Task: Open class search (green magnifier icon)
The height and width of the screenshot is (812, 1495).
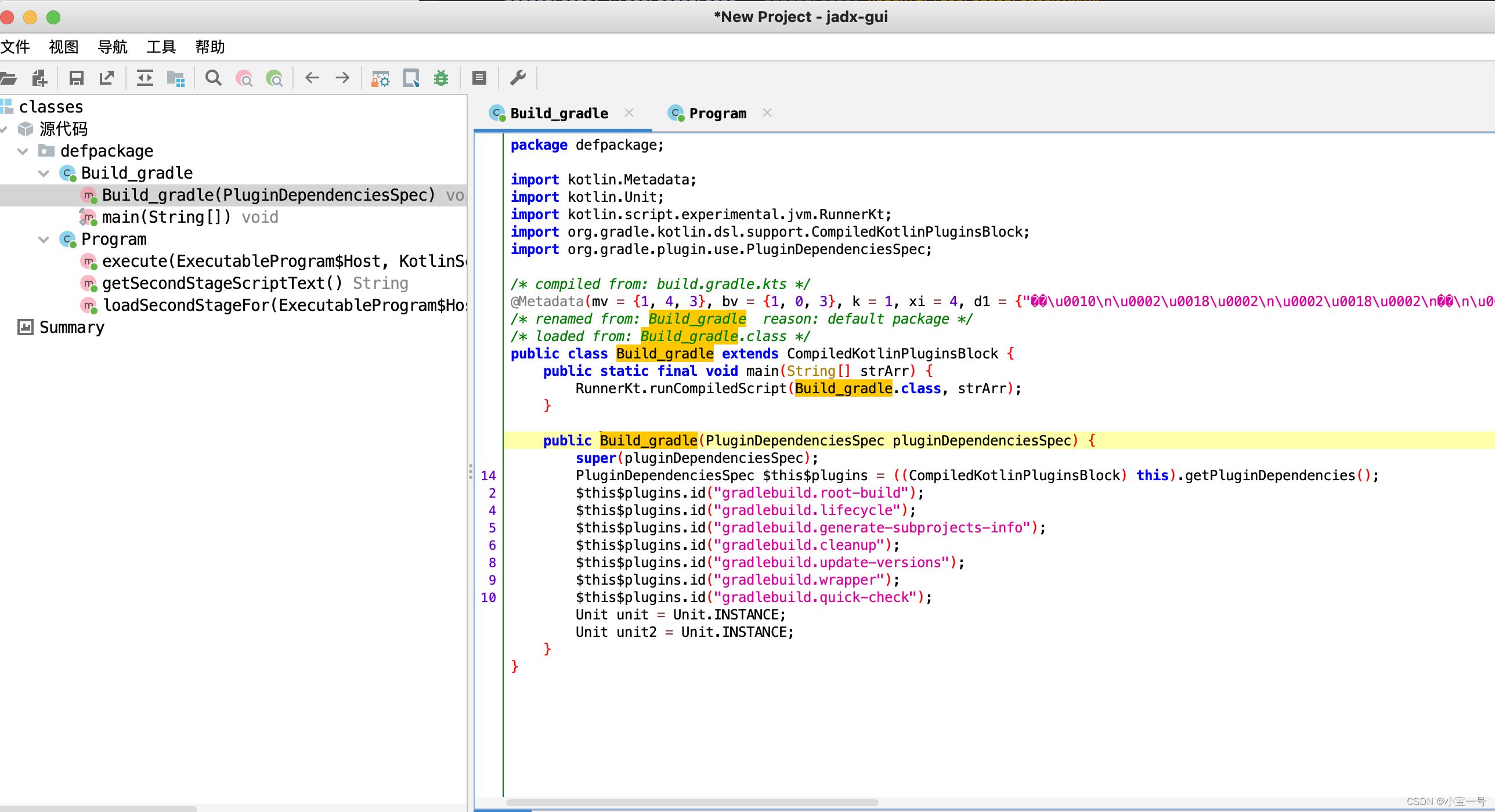Action: coord(275,78)
